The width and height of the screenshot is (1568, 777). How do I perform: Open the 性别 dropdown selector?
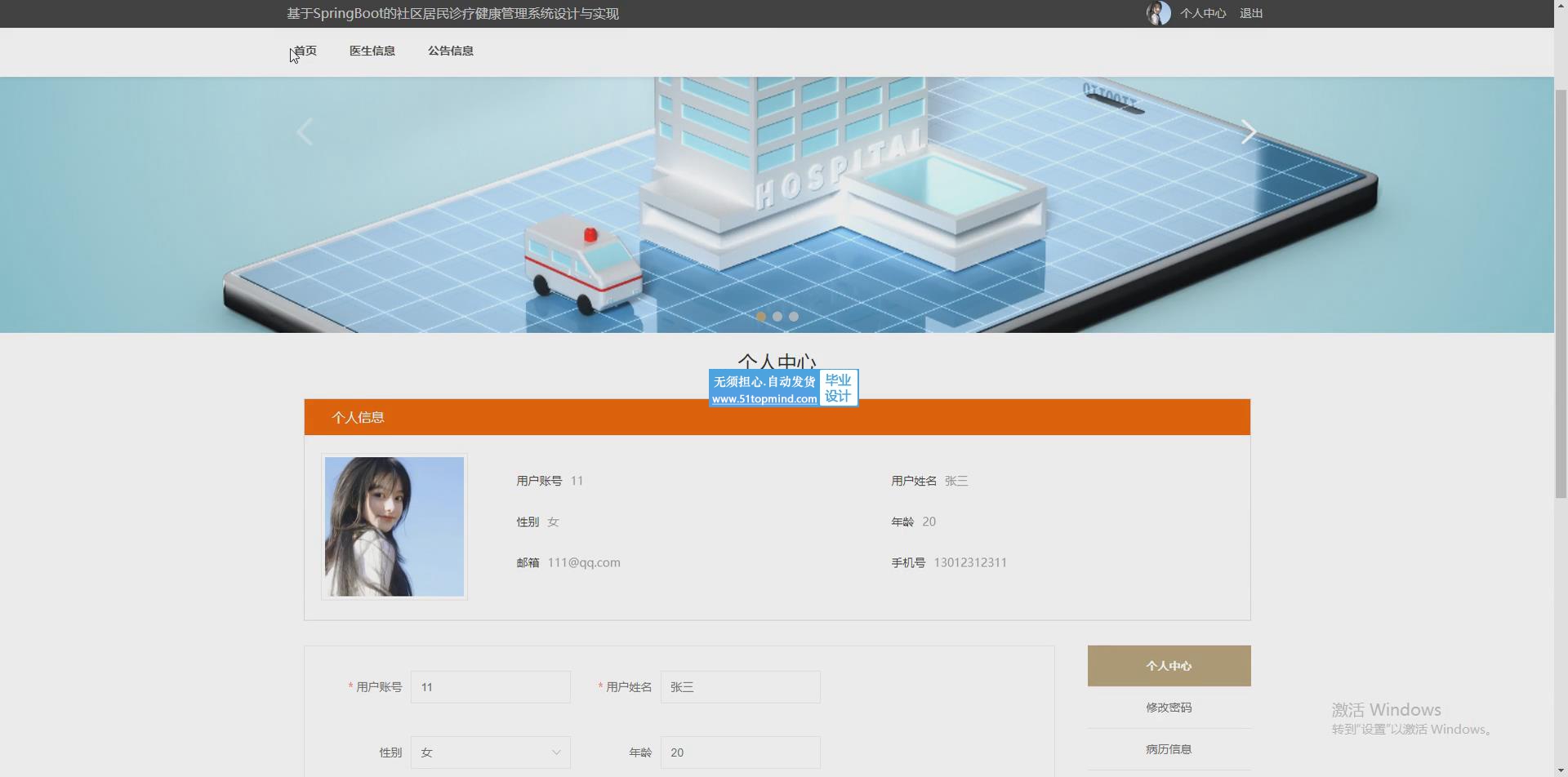[491, 753]
